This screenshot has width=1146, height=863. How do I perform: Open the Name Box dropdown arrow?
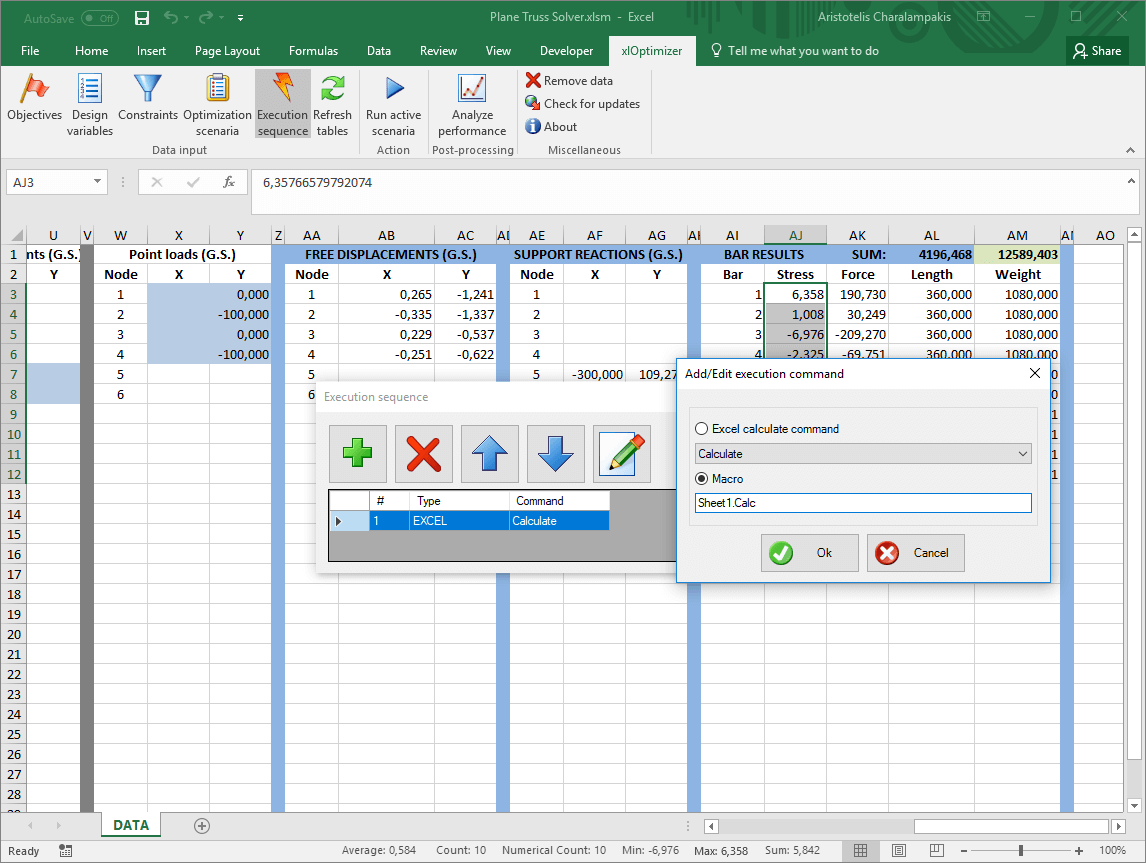click(x=97, y=182)
